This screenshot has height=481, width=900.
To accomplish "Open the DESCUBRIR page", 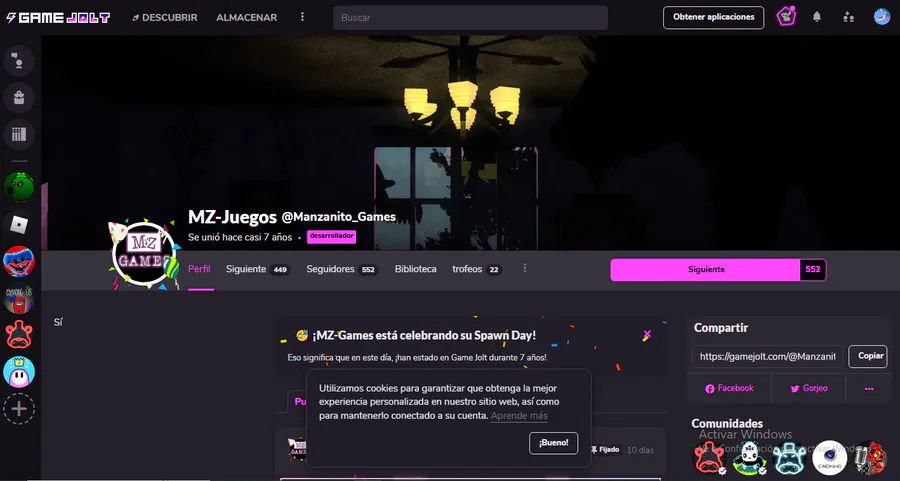I will pyautogui.click(x=165, y=18).
